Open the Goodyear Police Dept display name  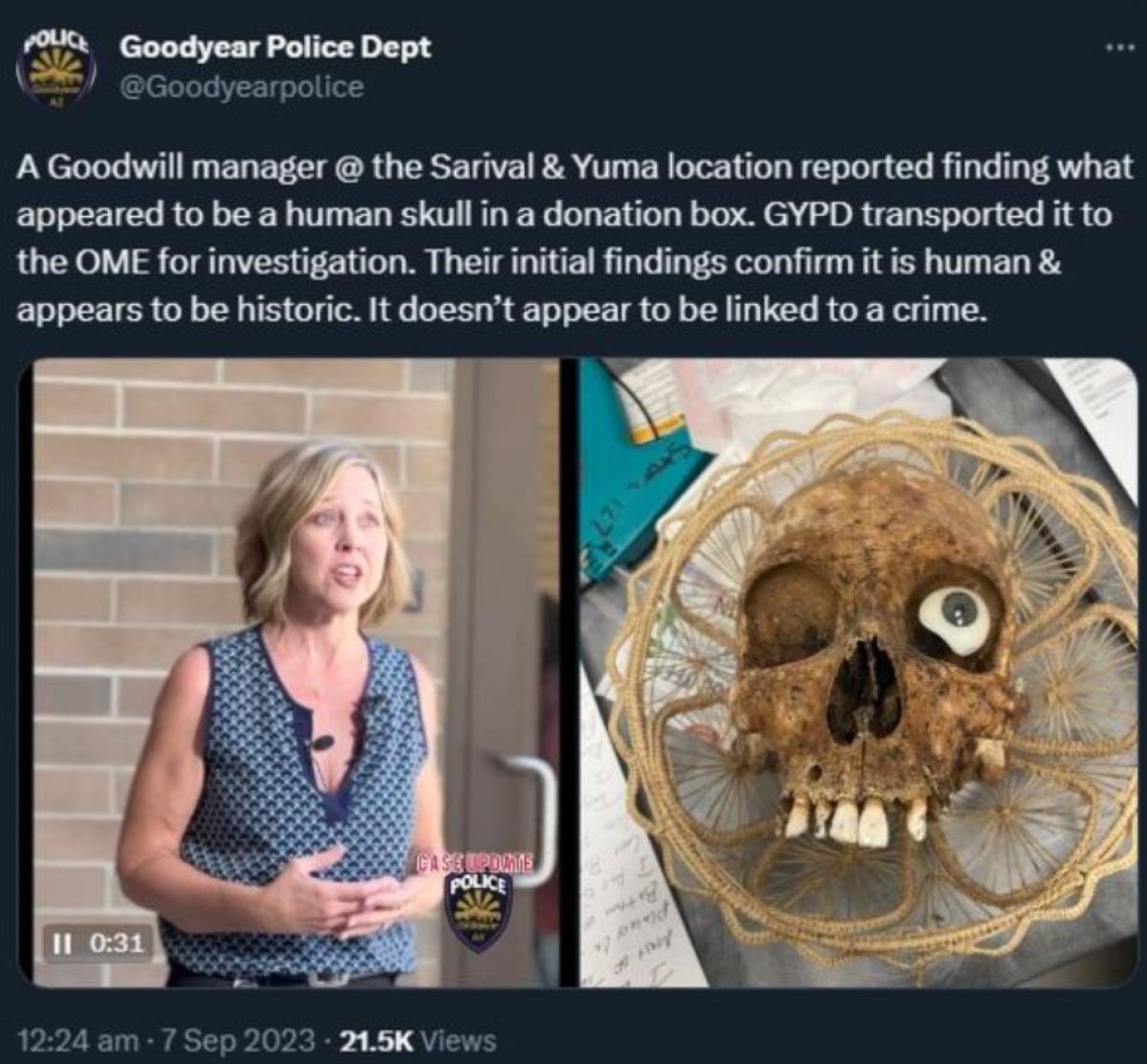pos(274,49)
